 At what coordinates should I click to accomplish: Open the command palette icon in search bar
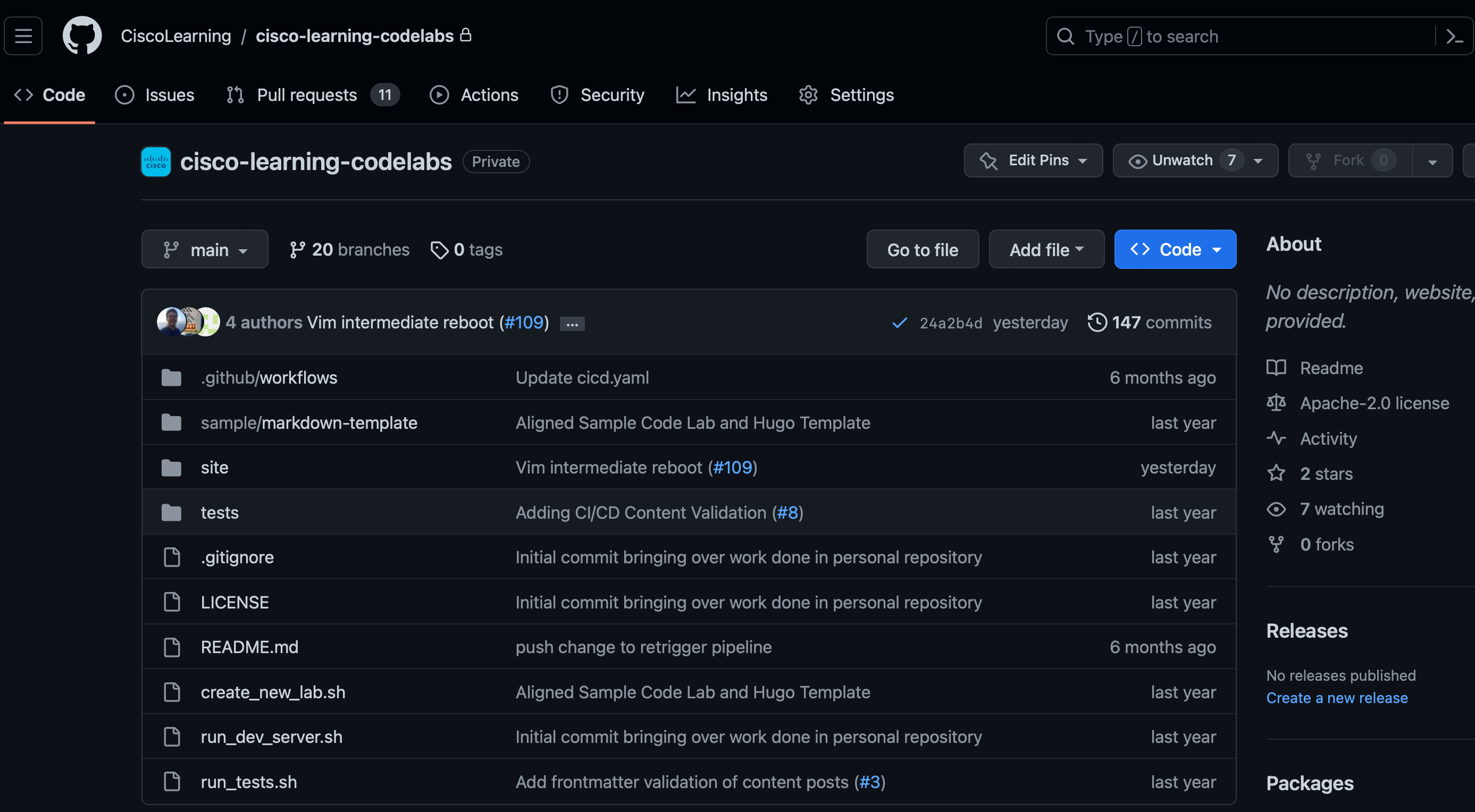click(x=1454, y=37)
